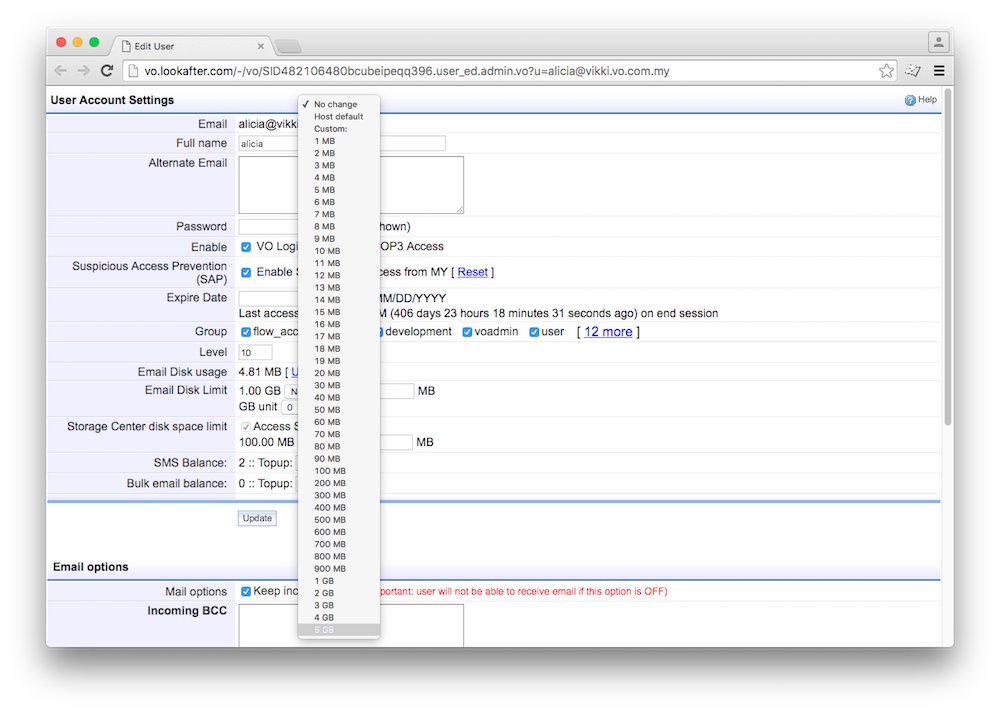Close the Edit User tab
The image size is (1000, 713).
[x=261, y=46]
